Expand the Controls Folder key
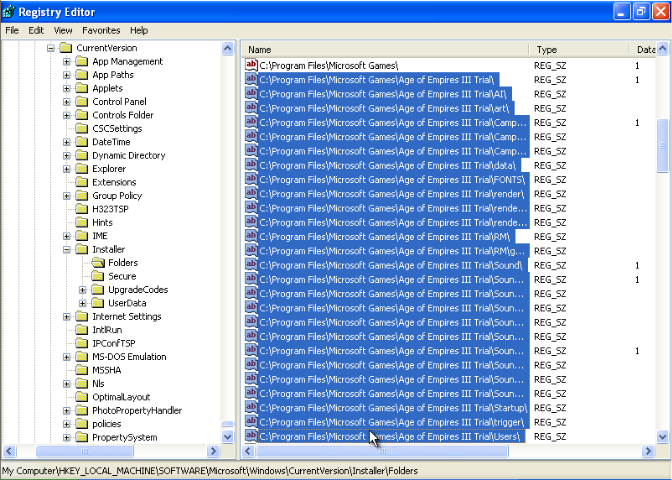 tap(67, 115)
